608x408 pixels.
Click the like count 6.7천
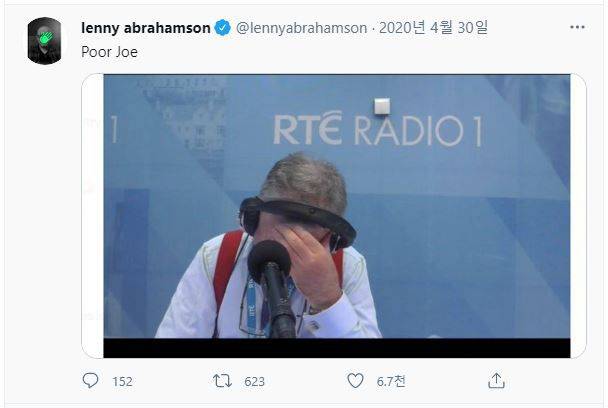point(391,381)
